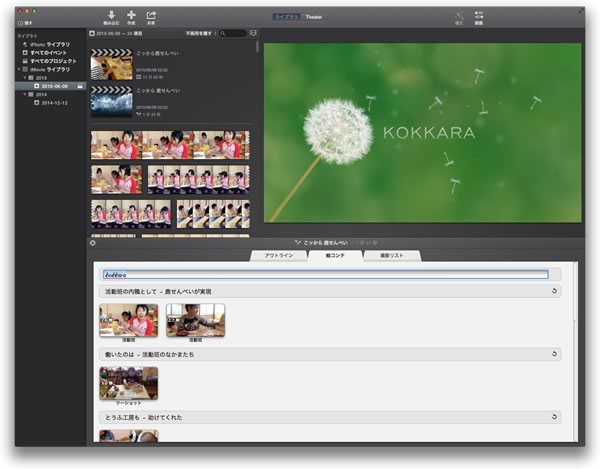Select the second 活動班 storyboard clip
The width and height of the screenshot is (600, 469).
pyautogui.click(x=196, y=320)
